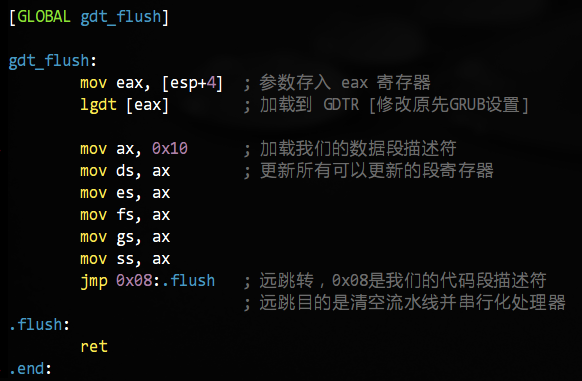Viewport: 582px width, 381px height.
Task: Place cursor on mov ss, ax line
Action: point(125,259)
